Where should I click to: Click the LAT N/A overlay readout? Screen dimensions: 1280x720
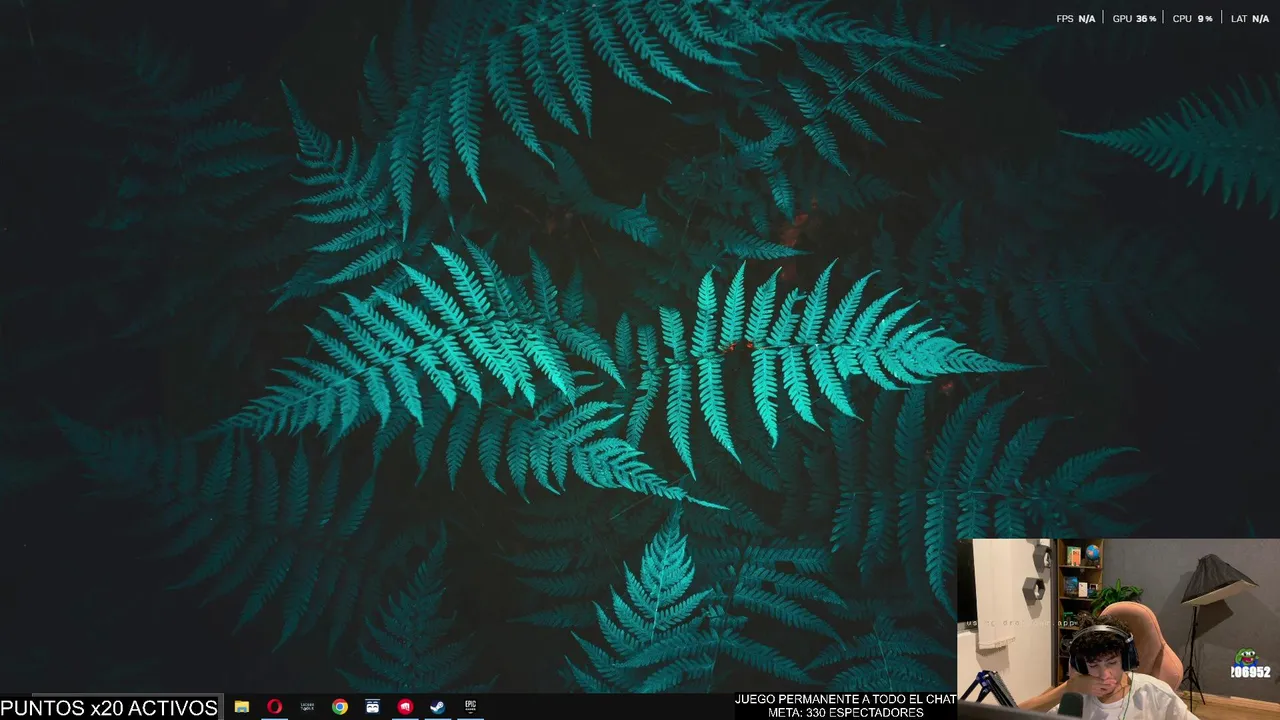click(1250, 19)
